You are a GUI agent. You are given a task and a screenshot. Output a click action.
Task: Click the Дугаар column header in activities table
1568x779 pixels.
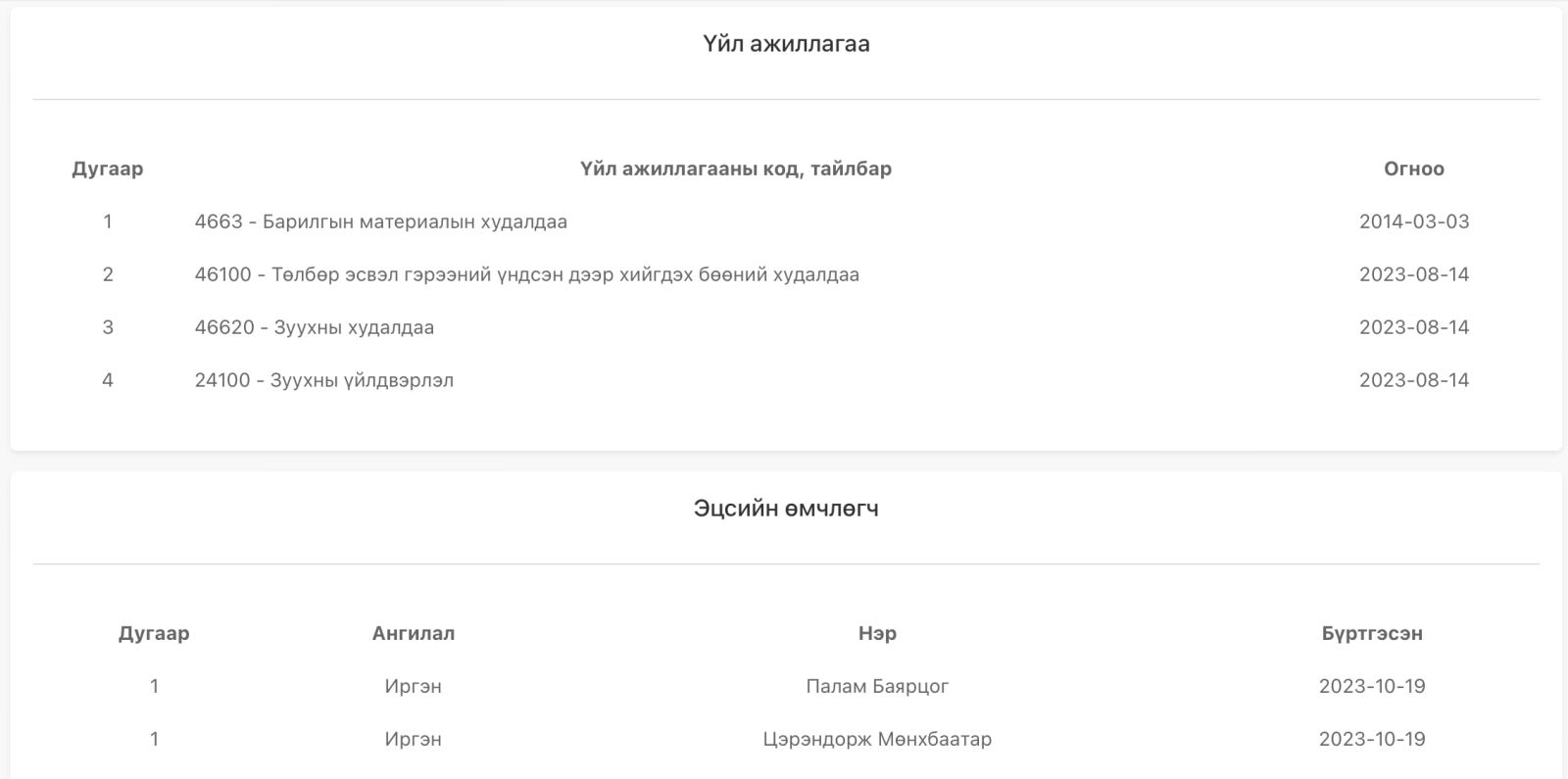(108, 169)
